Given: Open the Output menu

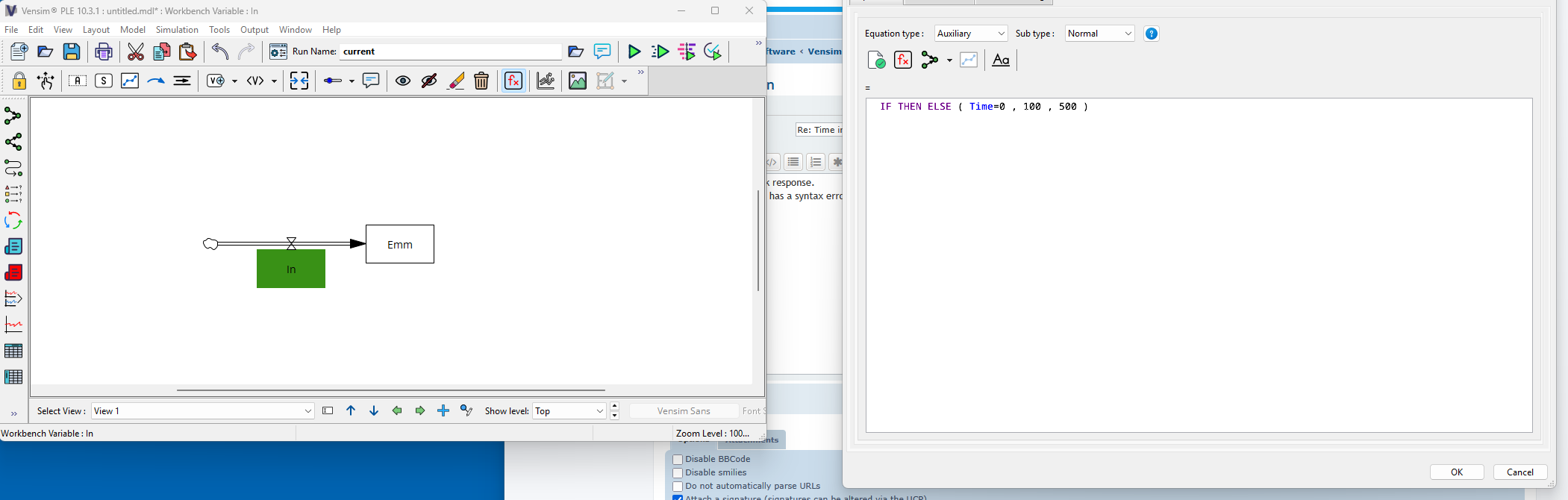Looking at the screenshot, I should [x=254, y=30].
